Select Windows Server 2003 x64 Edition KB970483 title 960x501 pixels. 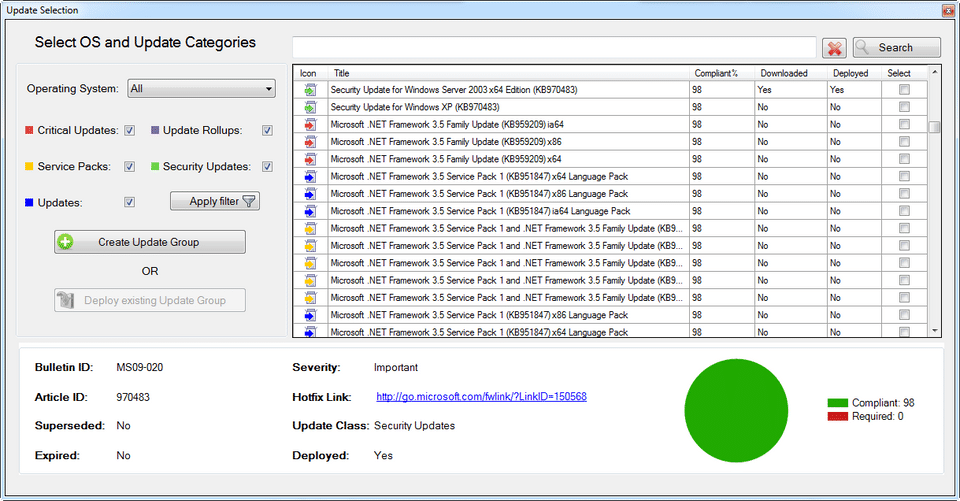[454, 89]
